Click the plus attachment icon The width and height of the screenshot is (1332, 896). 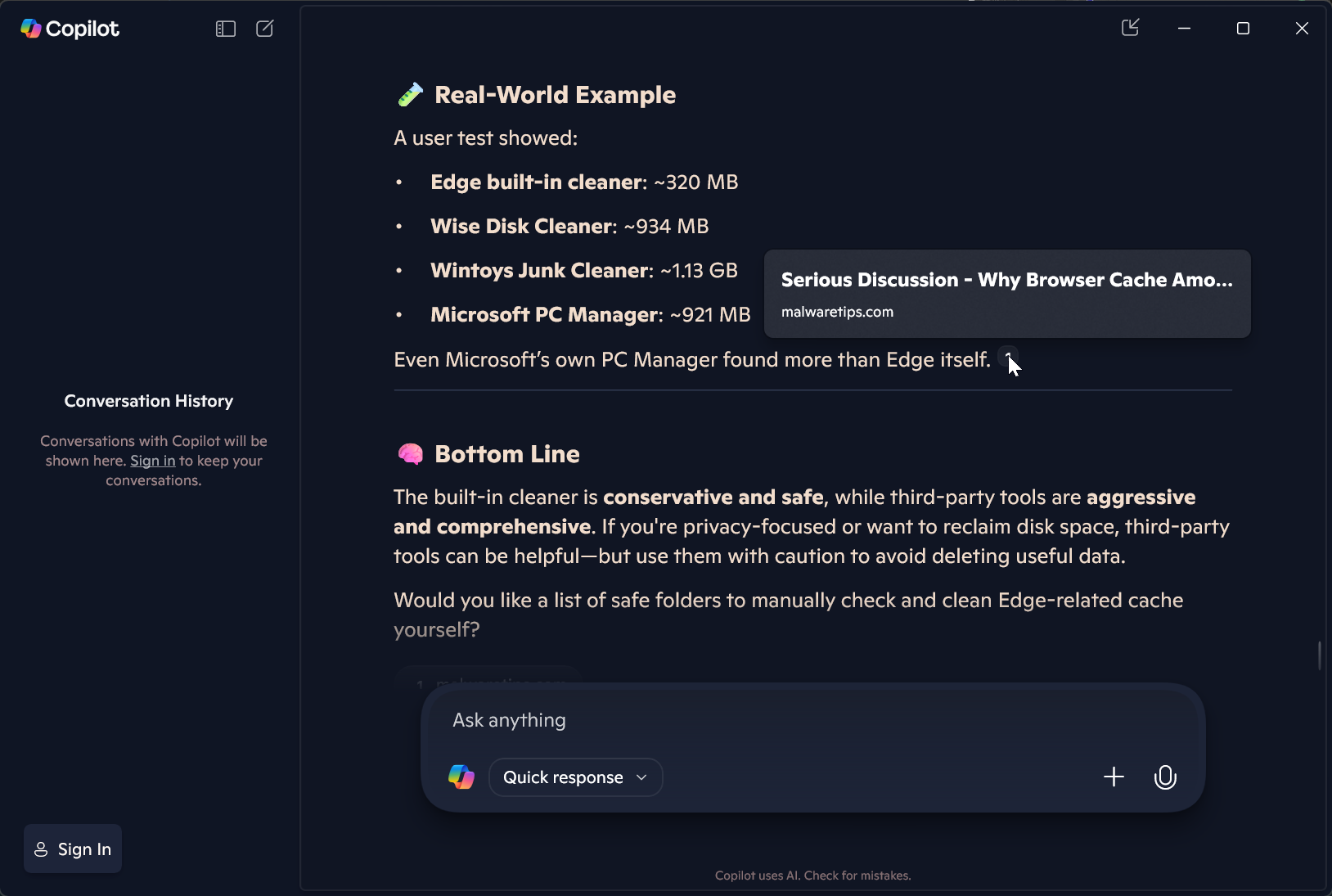tap(1114, 777)
